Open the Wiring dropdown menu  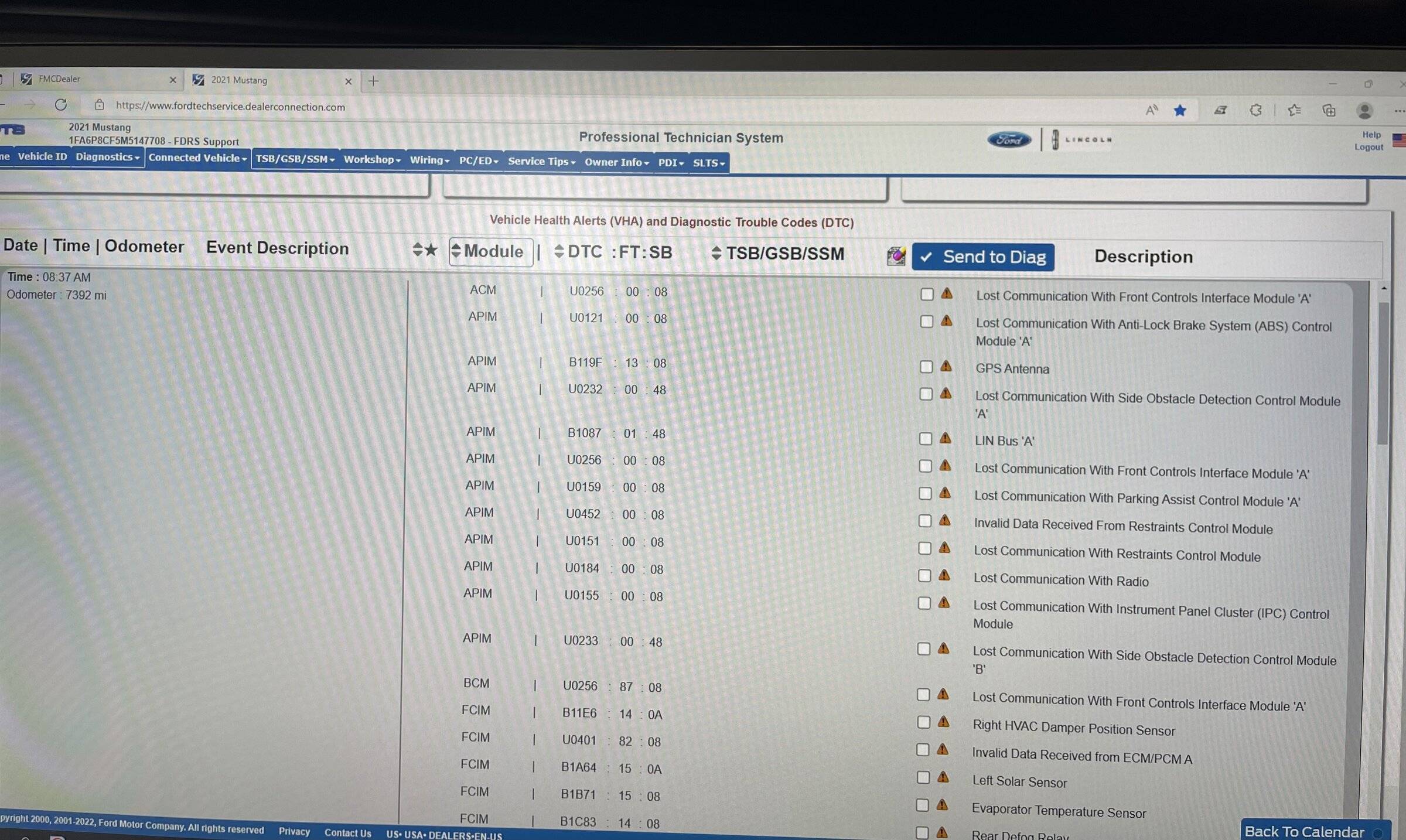click(429, 160)
